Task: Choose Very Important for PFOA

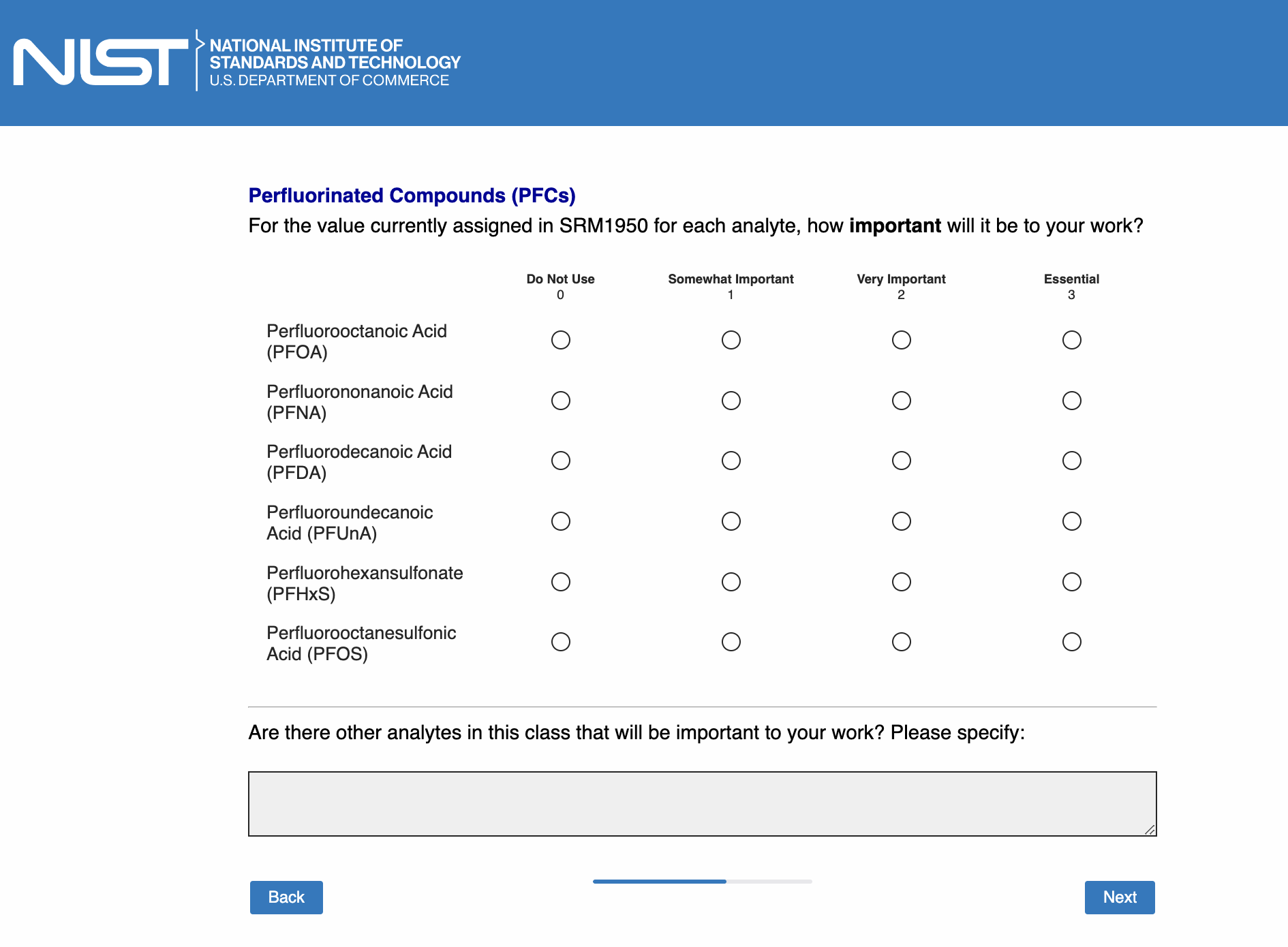Action: [x=901, y=340]
